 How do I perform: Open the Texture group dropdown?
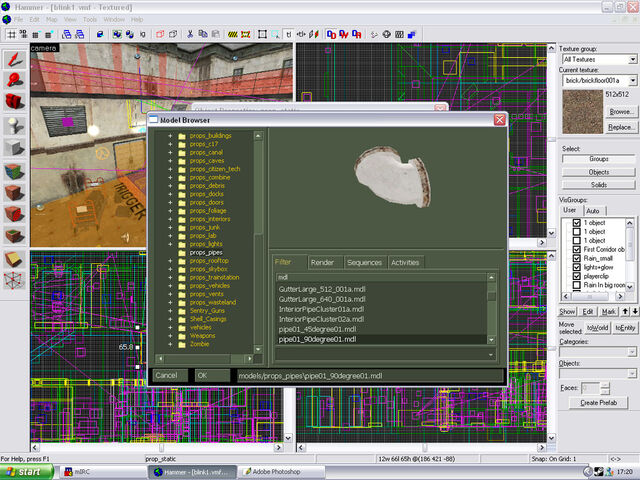click(x=632, y=60)
